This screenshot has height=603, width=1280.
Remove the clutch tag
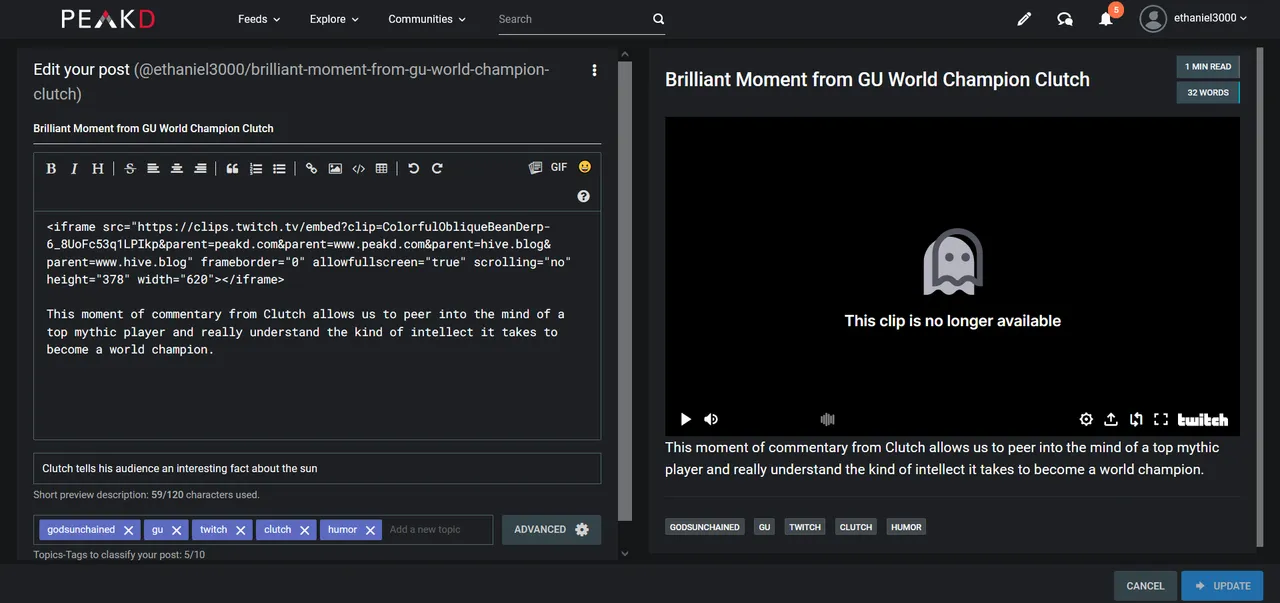[x=305, y=530]
